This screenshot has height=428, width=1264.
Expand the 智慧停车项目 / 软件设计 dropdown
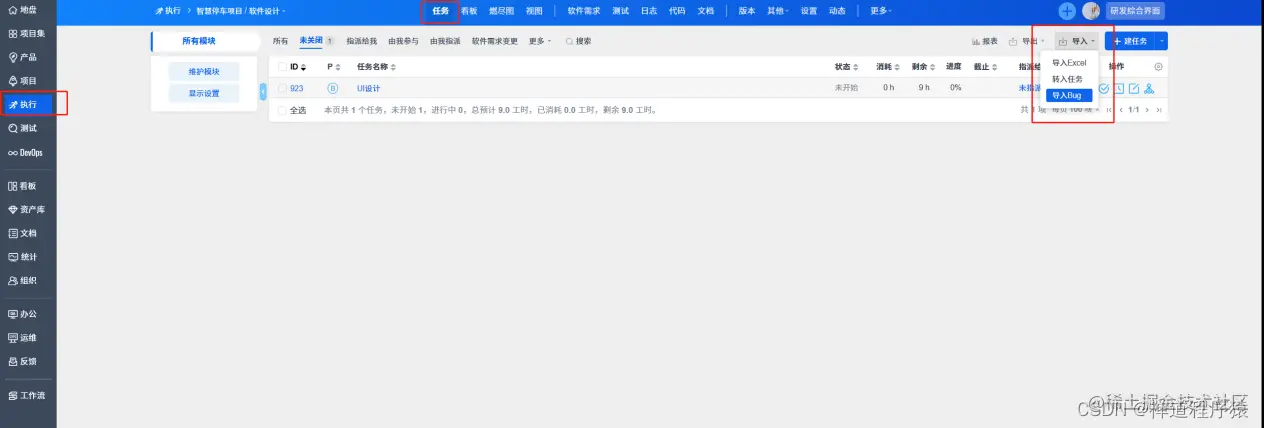[241, 11]
